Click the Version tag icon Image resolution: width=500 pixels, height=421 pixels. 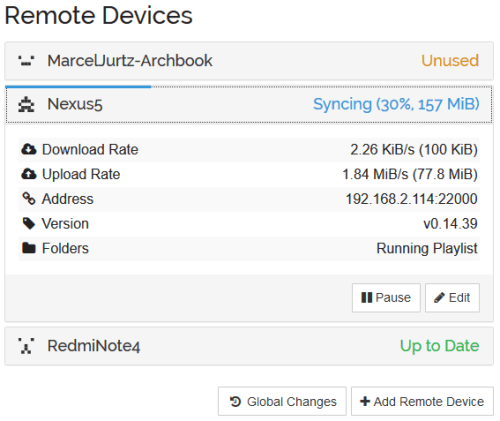[29, 223]
